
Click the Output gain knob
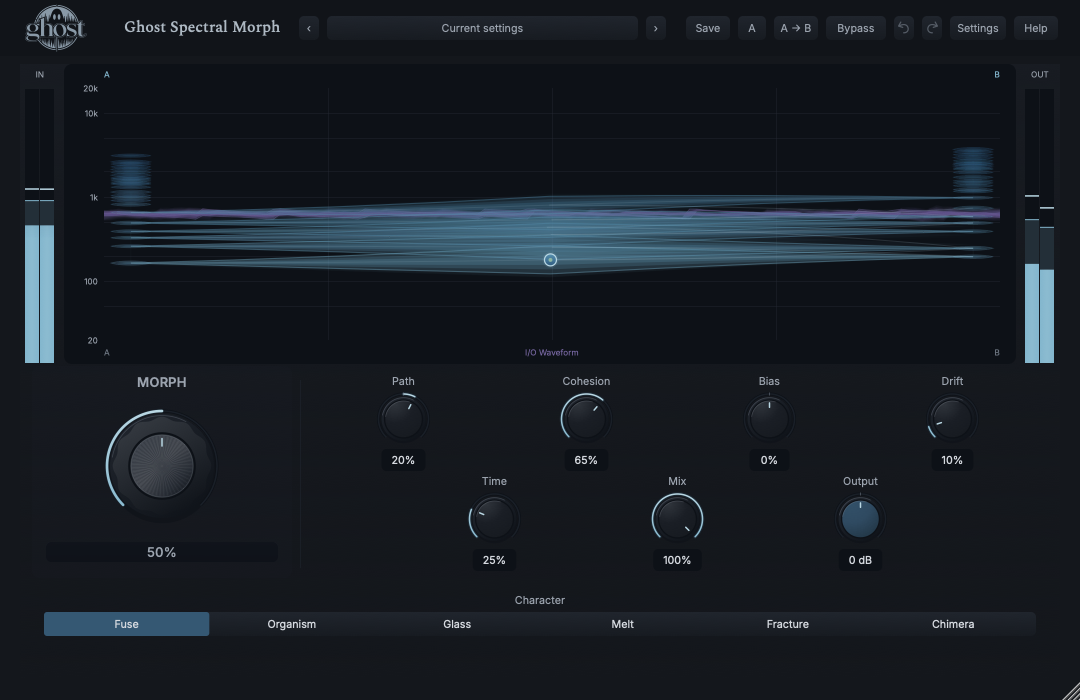click(x=860, y=519)
